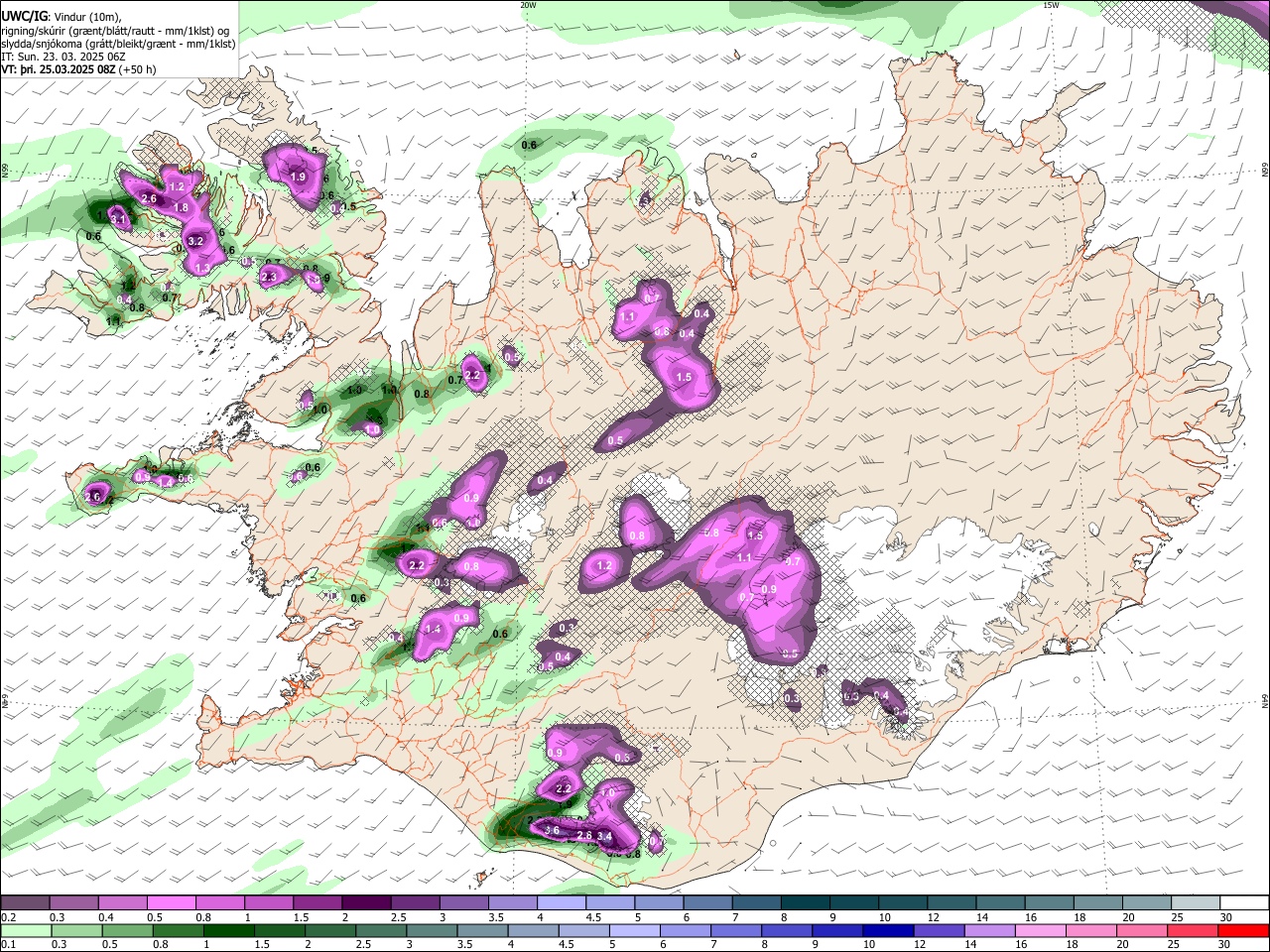Click the '3.2' precipitation value on the map
Screen dimensions: 1270x952
coord(195,241)
